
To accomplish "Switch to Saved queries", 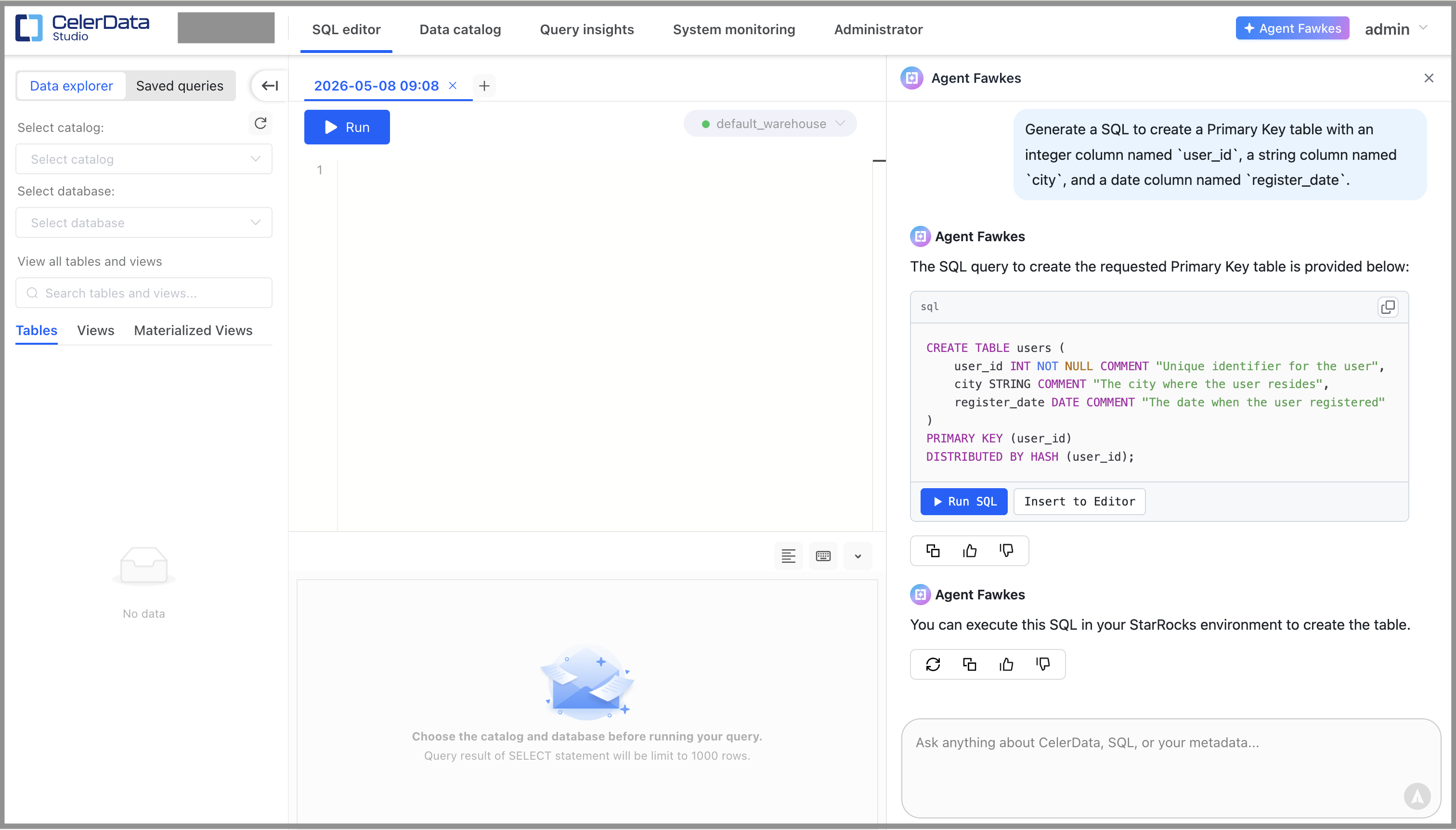I will tap(180, 86).
